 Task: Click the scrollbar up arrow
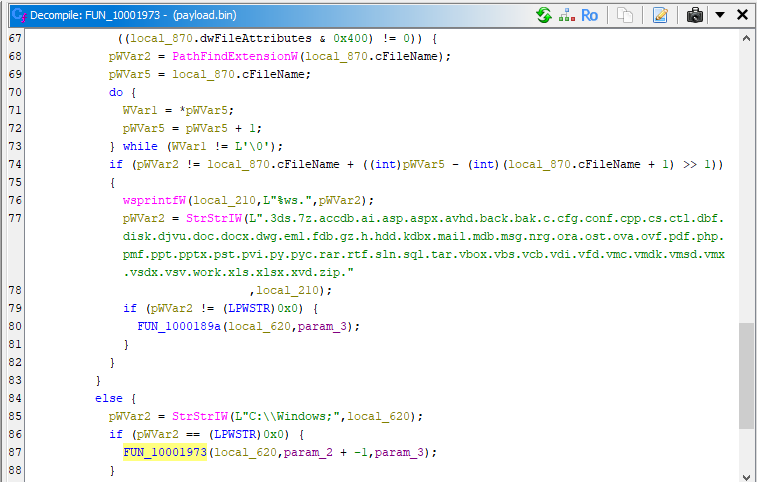746,39
